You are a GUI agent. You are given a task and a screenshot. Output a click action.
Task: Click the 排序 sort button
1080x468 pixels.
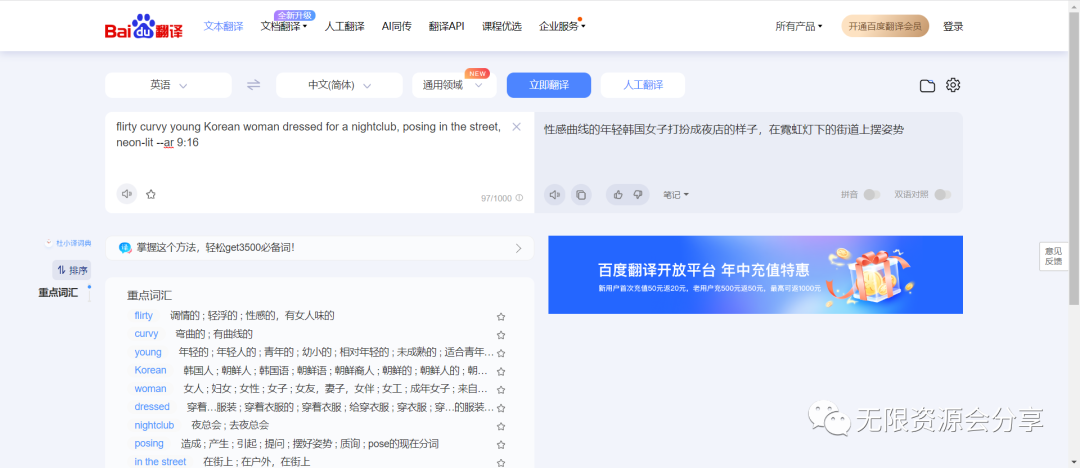point(72,270)
